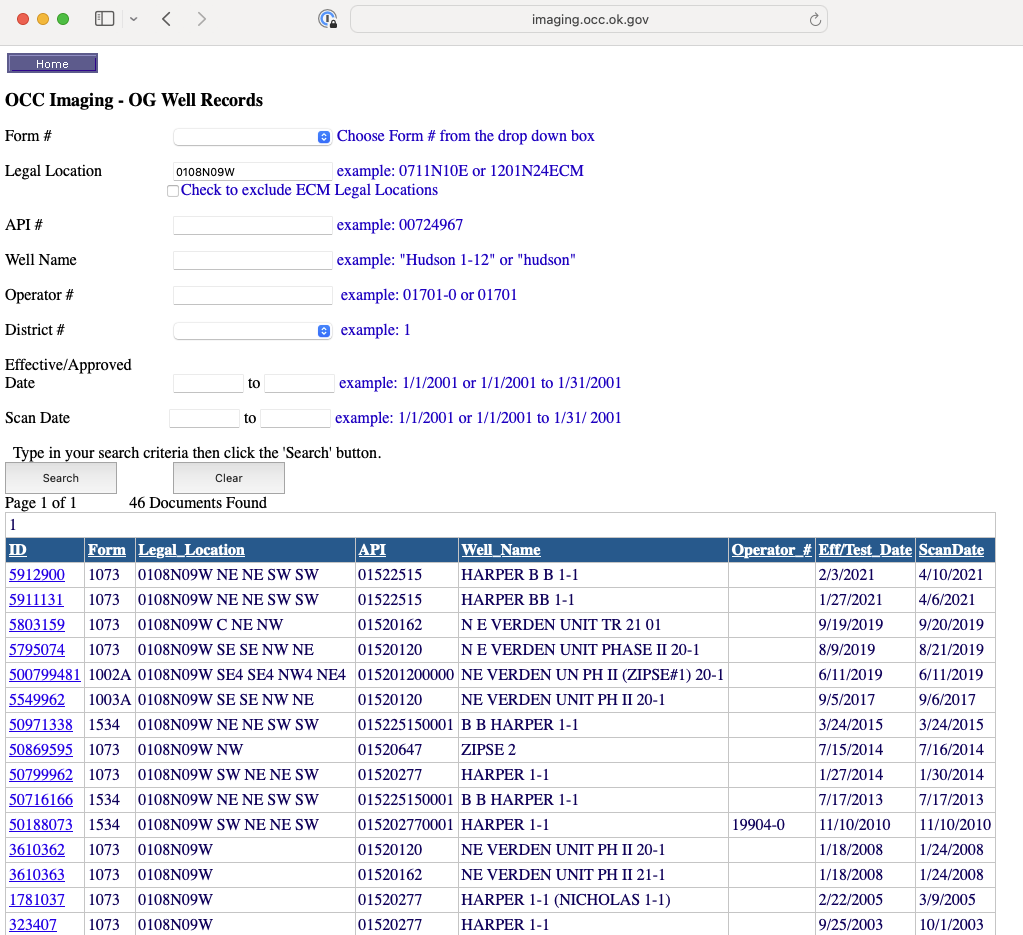
Task: Sort by ScanDate column header
Action: [951, 550]
